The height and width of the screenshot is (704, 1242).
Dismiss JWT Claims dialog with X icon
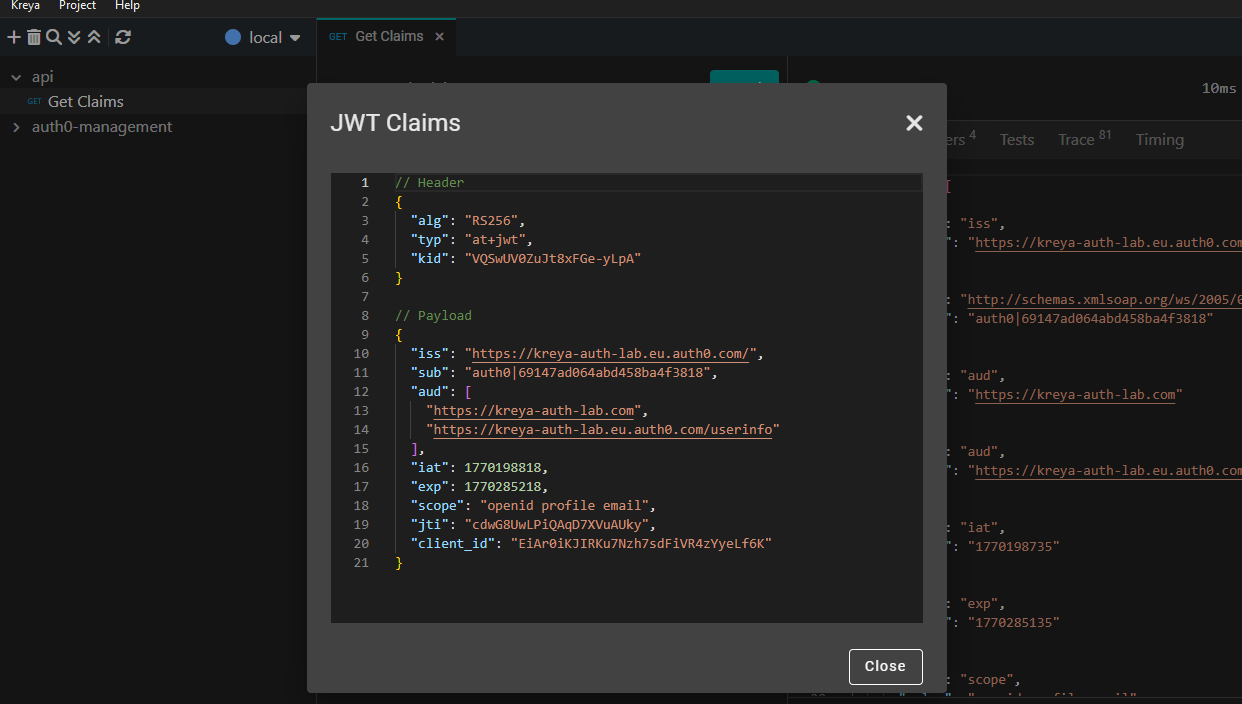coord(914,123)
